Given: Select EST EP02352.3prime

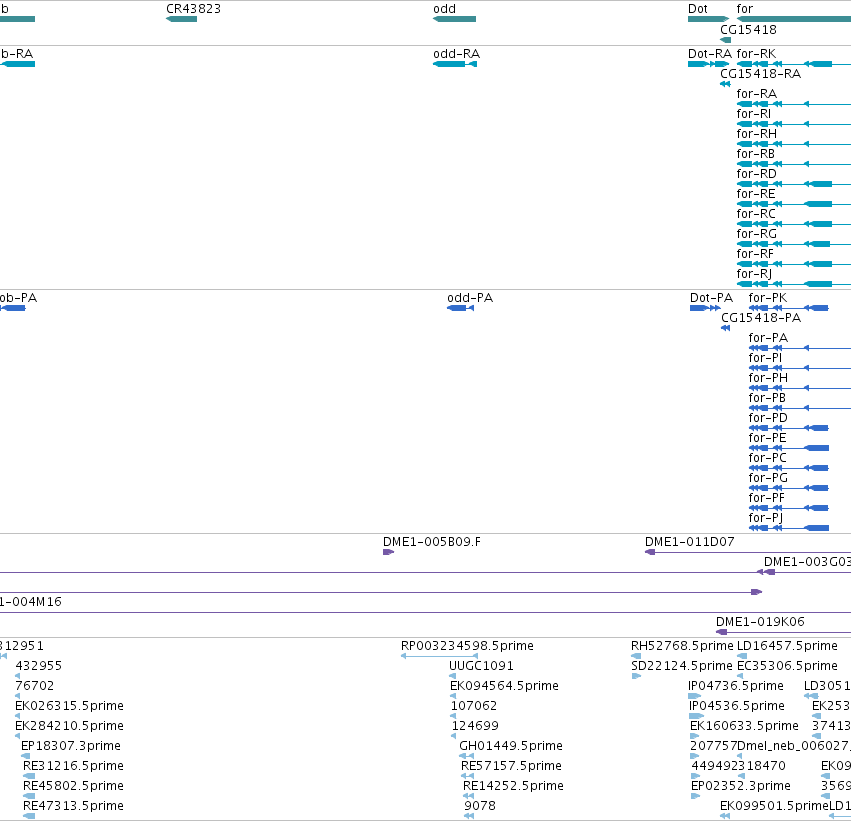Looking at the screenshot, I should (x=696, y=797).
